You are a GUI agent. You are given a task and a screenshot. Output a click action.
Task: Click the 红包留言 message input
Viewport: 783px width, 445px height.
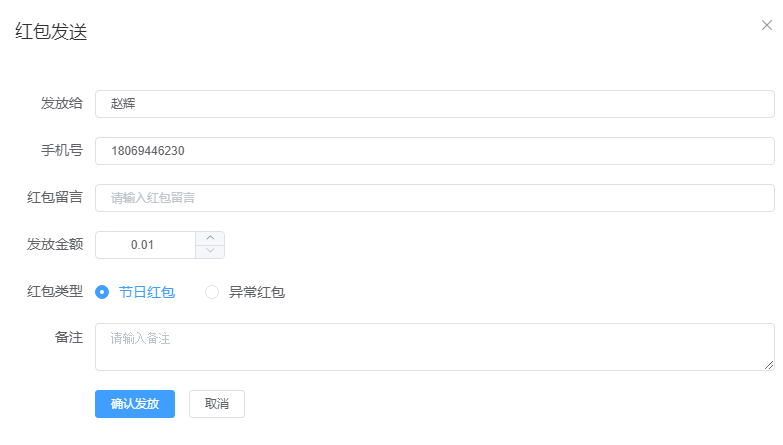pos(434,198)
